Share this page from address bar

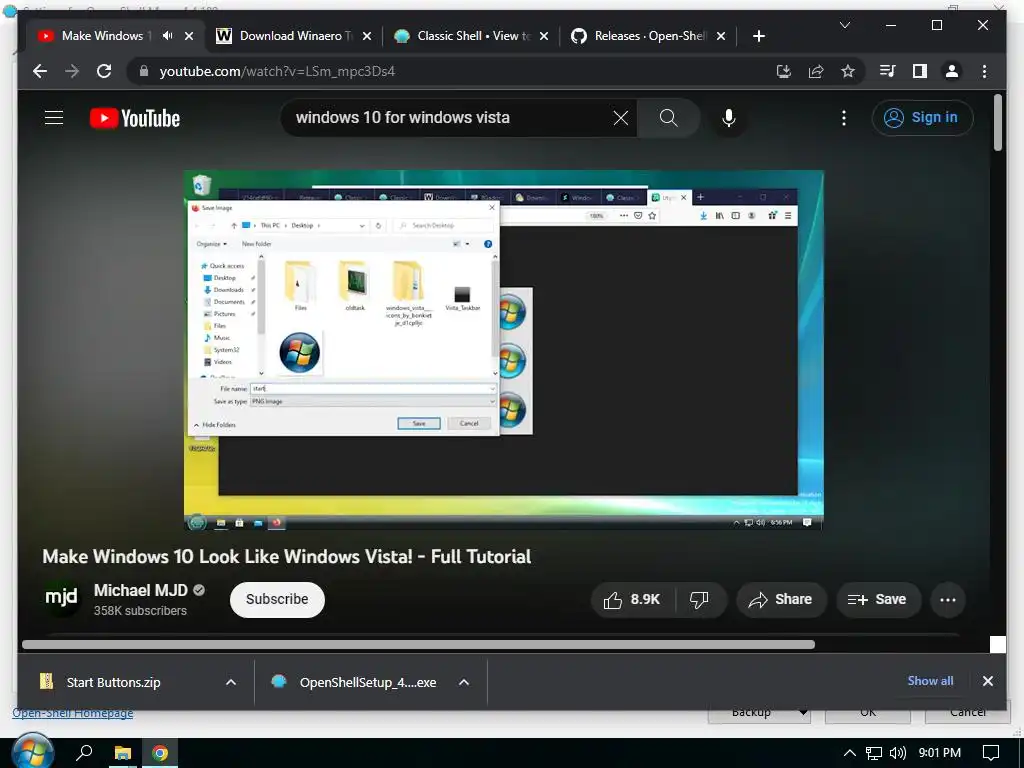pos(816,71)
